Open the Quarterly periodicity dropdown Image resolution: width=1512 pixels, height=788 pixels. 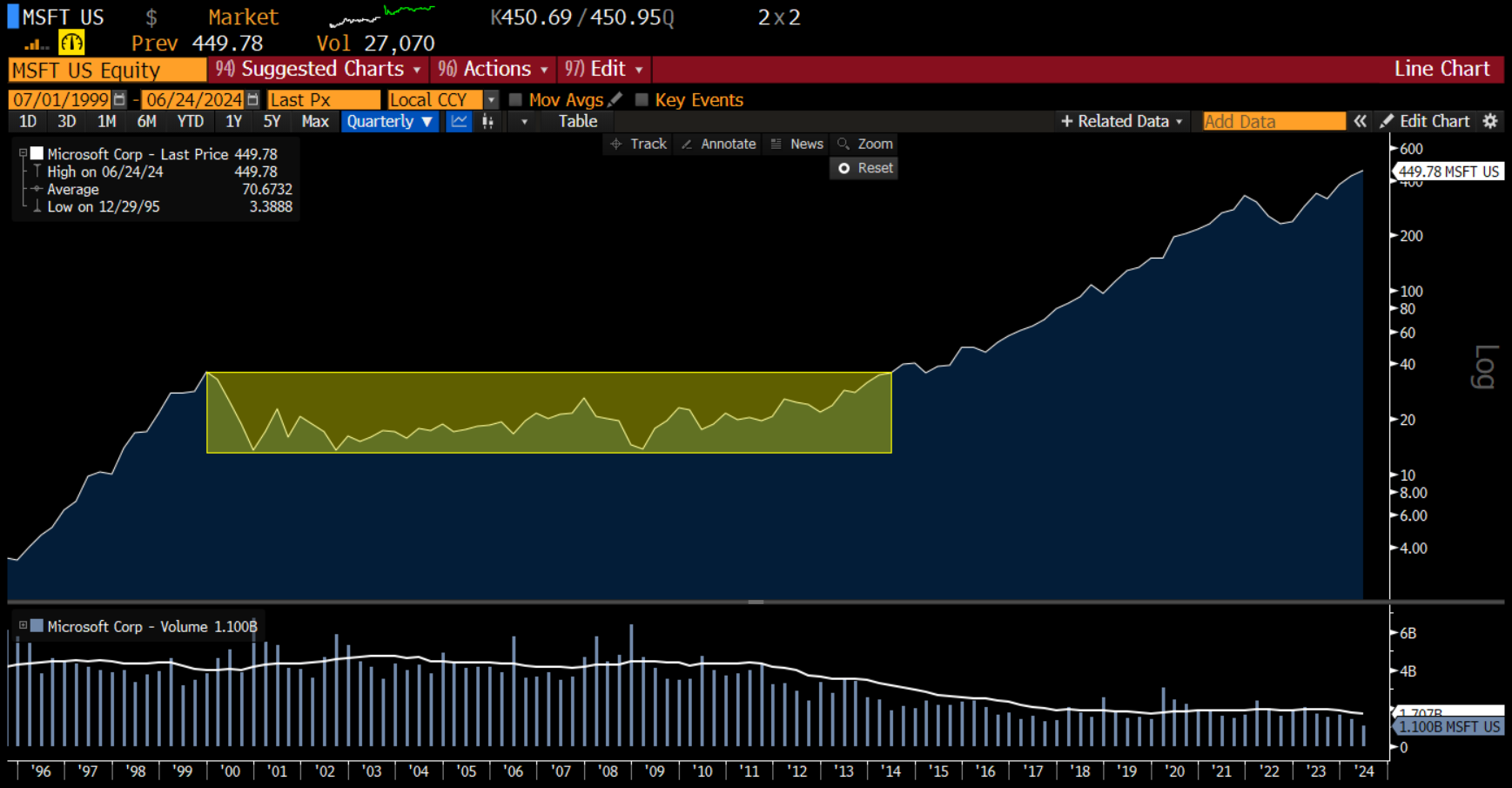tap(389, 121)
